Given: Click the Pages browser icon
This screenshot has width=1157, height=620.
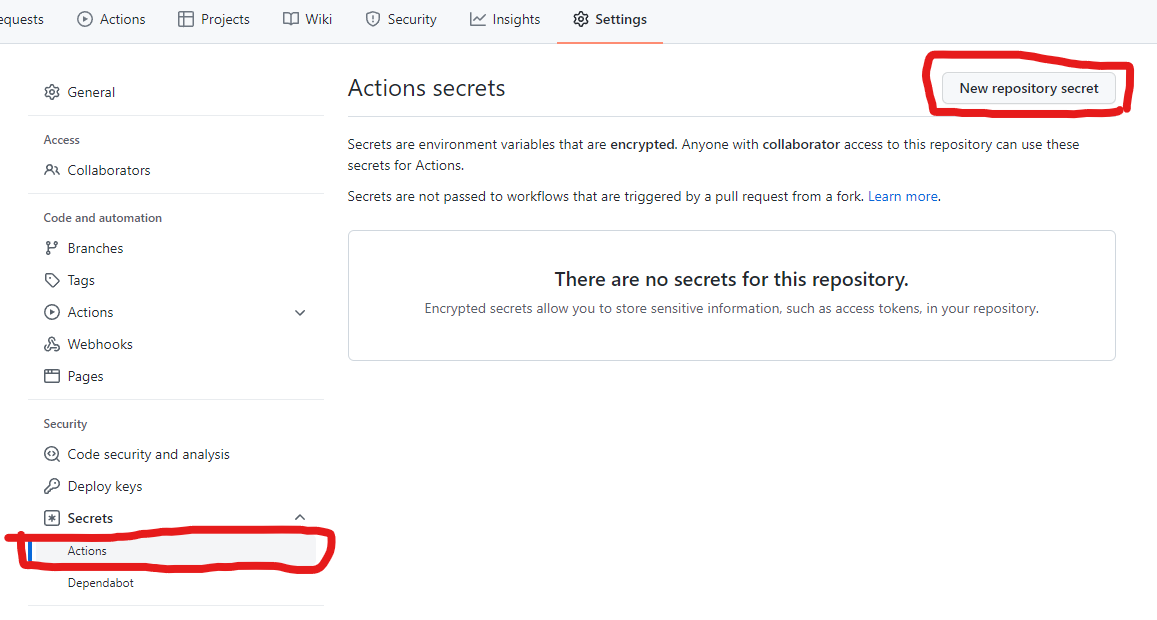Looking at the screenshot, I should pyautogui.click(x=52, y=376).
